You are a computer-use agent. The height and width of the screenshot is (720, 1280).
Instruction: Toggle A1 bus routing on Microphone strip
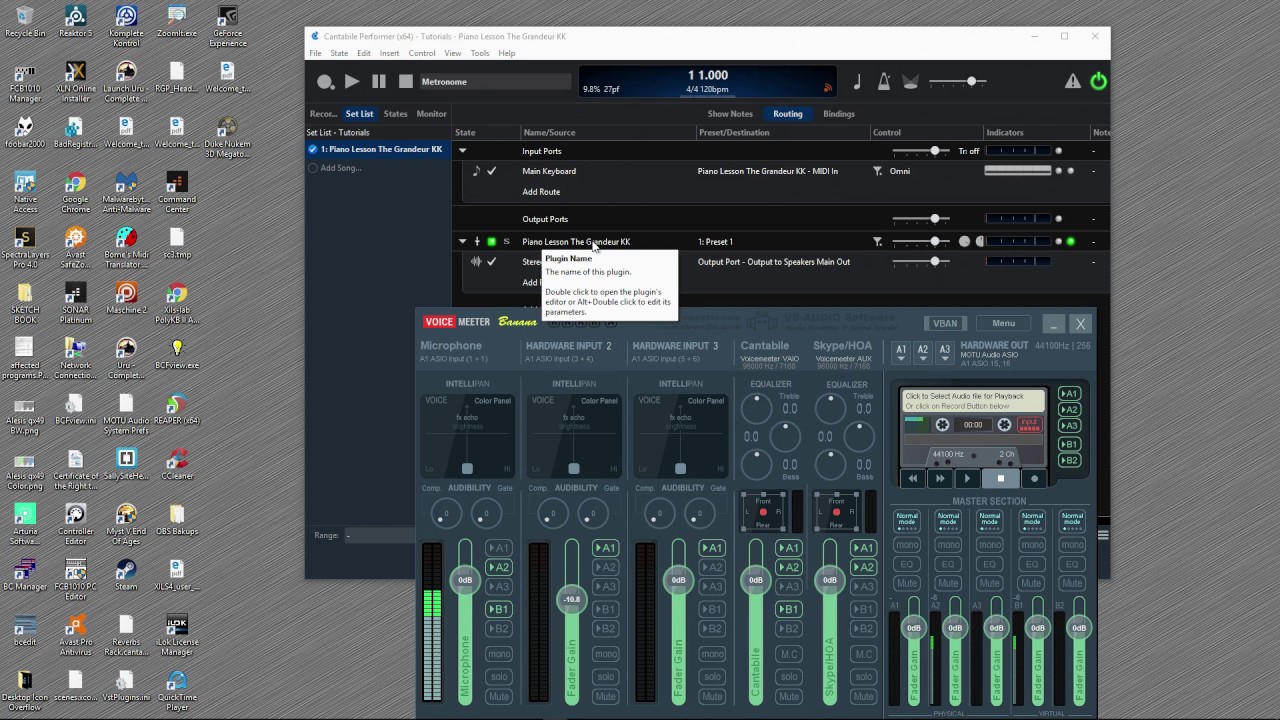click(498, 548)
